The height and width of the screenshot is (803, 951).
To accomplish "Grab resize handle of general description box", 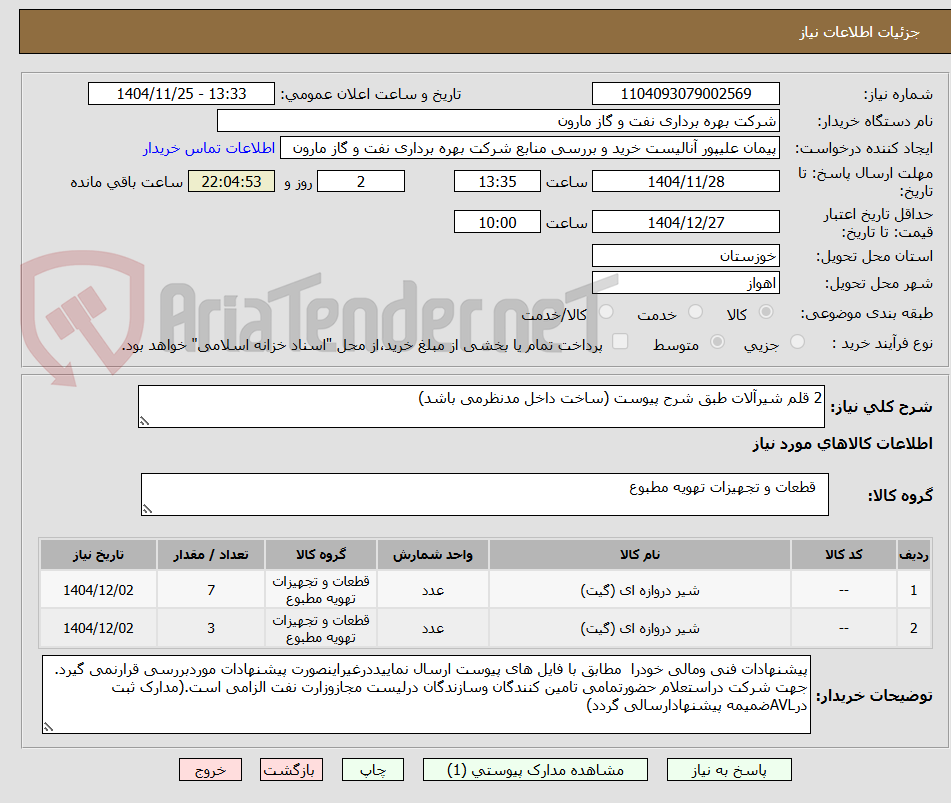I will 144,421.
